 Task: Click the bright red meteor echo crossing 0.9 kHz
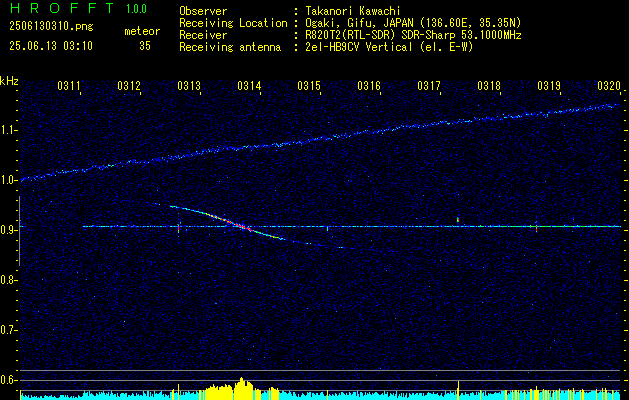pyautogui.click(x=243, y=227)
